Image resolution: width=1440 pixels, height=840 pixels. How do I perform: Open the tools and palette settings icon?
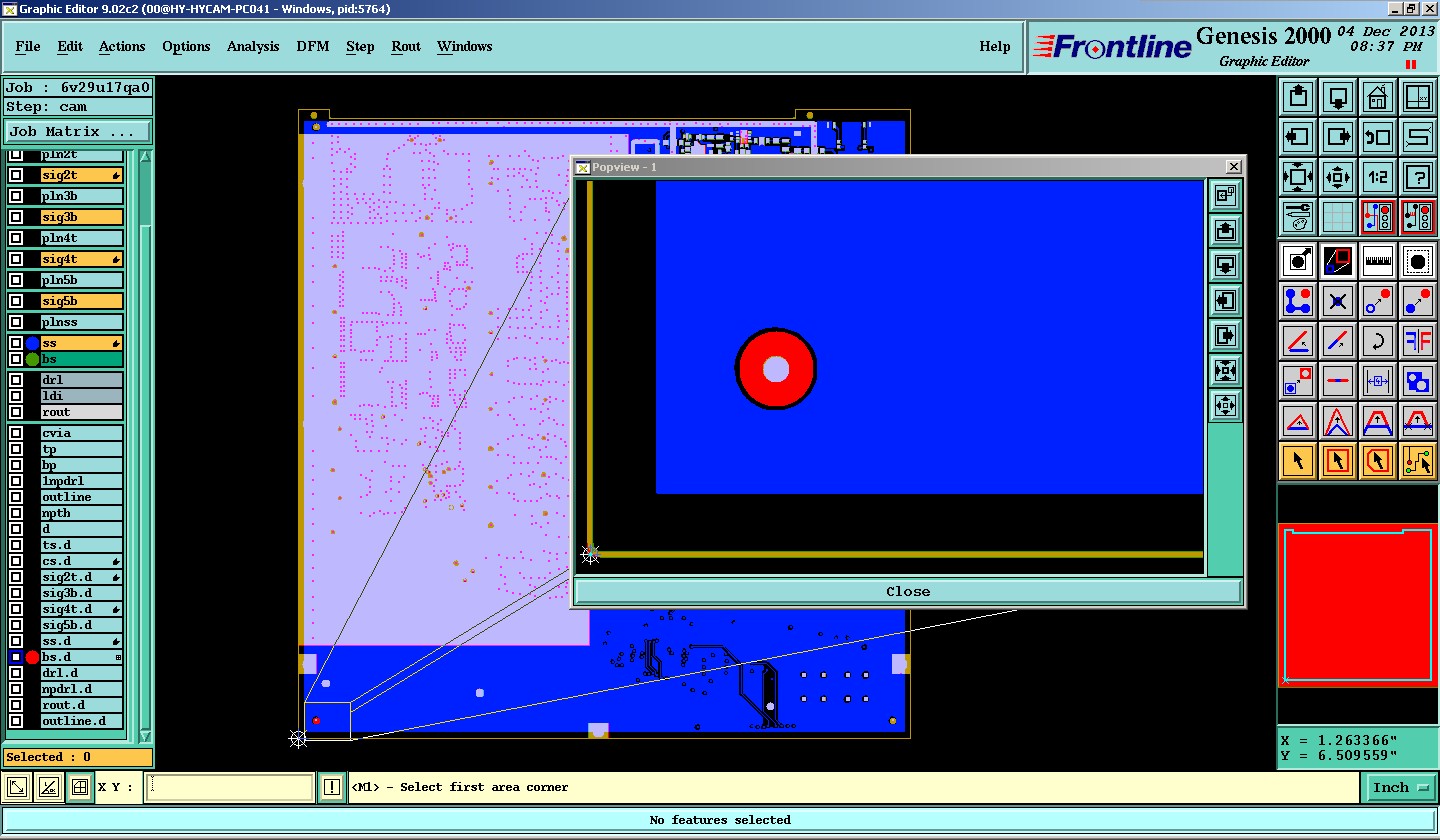tap(1298, 216)
